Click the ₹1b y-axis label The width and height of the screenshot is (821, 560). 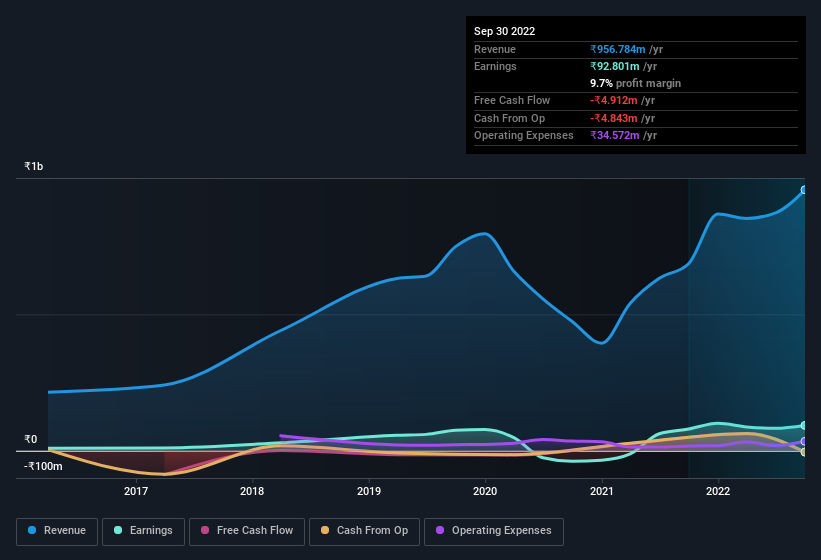(x=34, y=166)
